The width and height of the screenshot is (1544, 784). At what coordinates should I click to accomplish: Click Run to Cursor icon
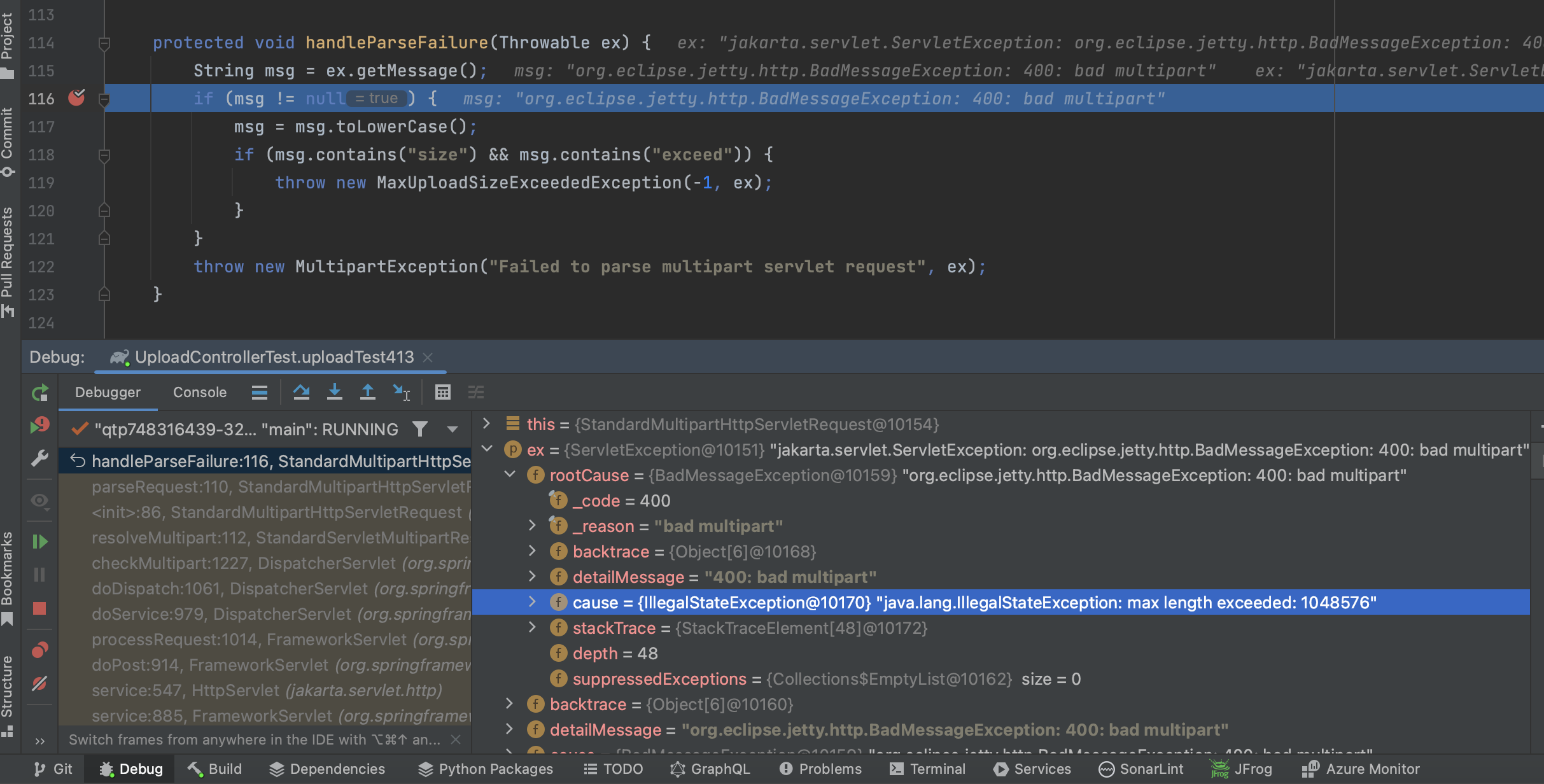click(401, 392)
